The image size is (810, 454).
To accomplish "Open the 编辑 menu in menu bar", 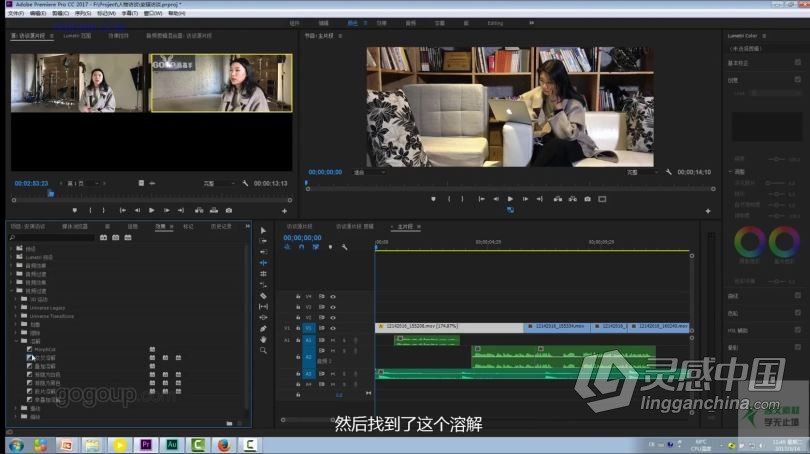I will (36, 13).
